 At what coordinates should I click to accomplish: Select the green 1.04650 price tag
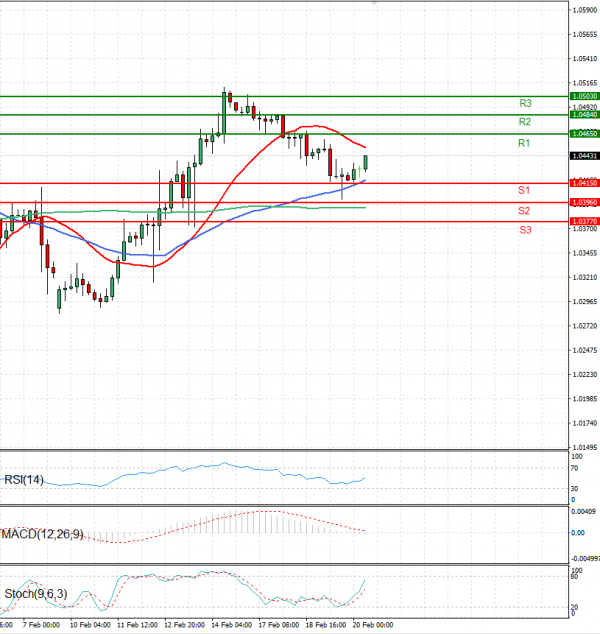point(584,133)
